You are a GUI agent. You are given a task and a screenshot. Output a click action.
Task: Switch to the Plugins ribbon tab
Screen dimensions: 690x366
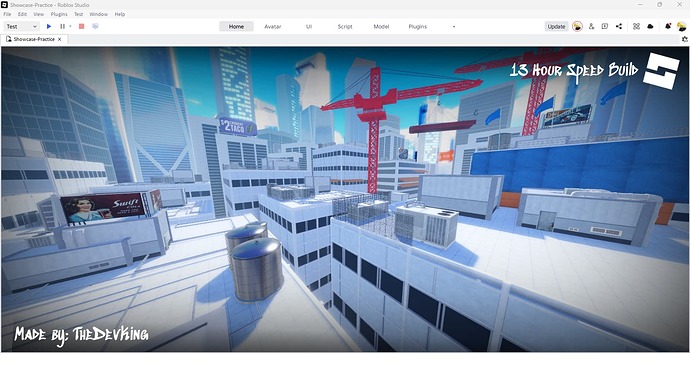tap(418, 26)
